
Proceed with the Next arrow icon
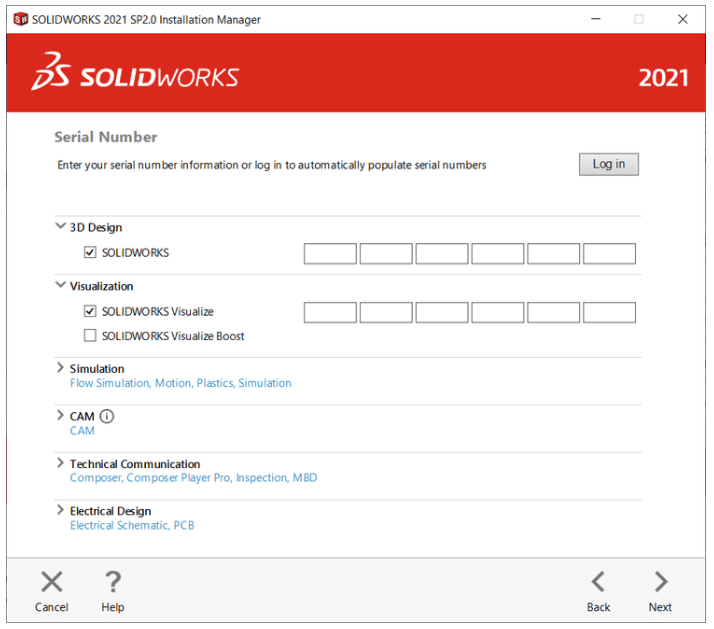661,582
